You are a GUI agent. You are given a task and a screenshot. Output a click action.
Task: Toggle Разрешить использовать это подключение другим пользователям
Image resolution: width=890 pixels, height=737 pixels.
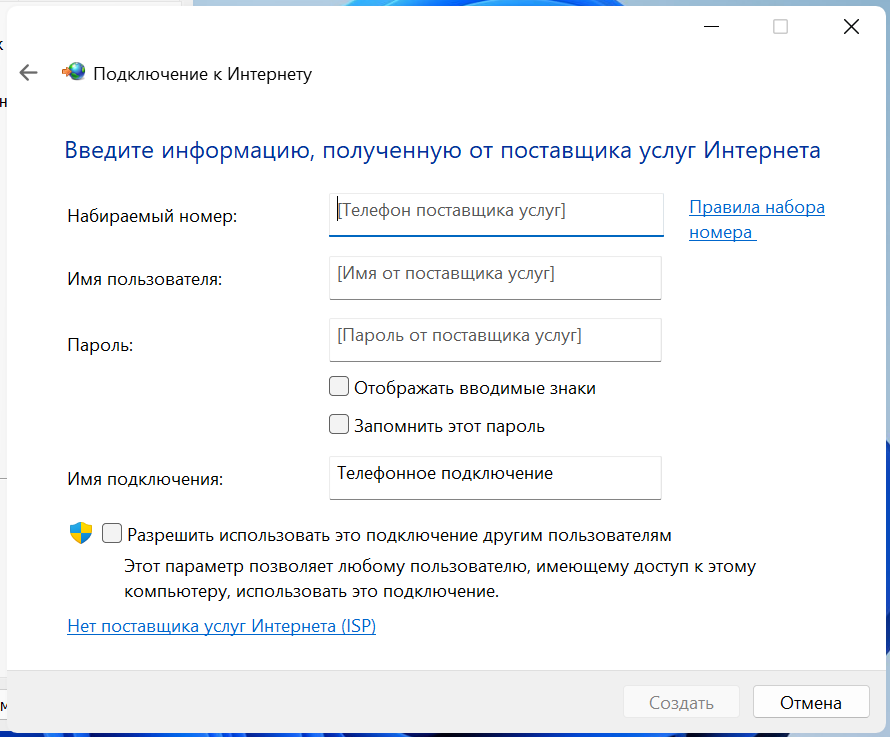point(112,534)
